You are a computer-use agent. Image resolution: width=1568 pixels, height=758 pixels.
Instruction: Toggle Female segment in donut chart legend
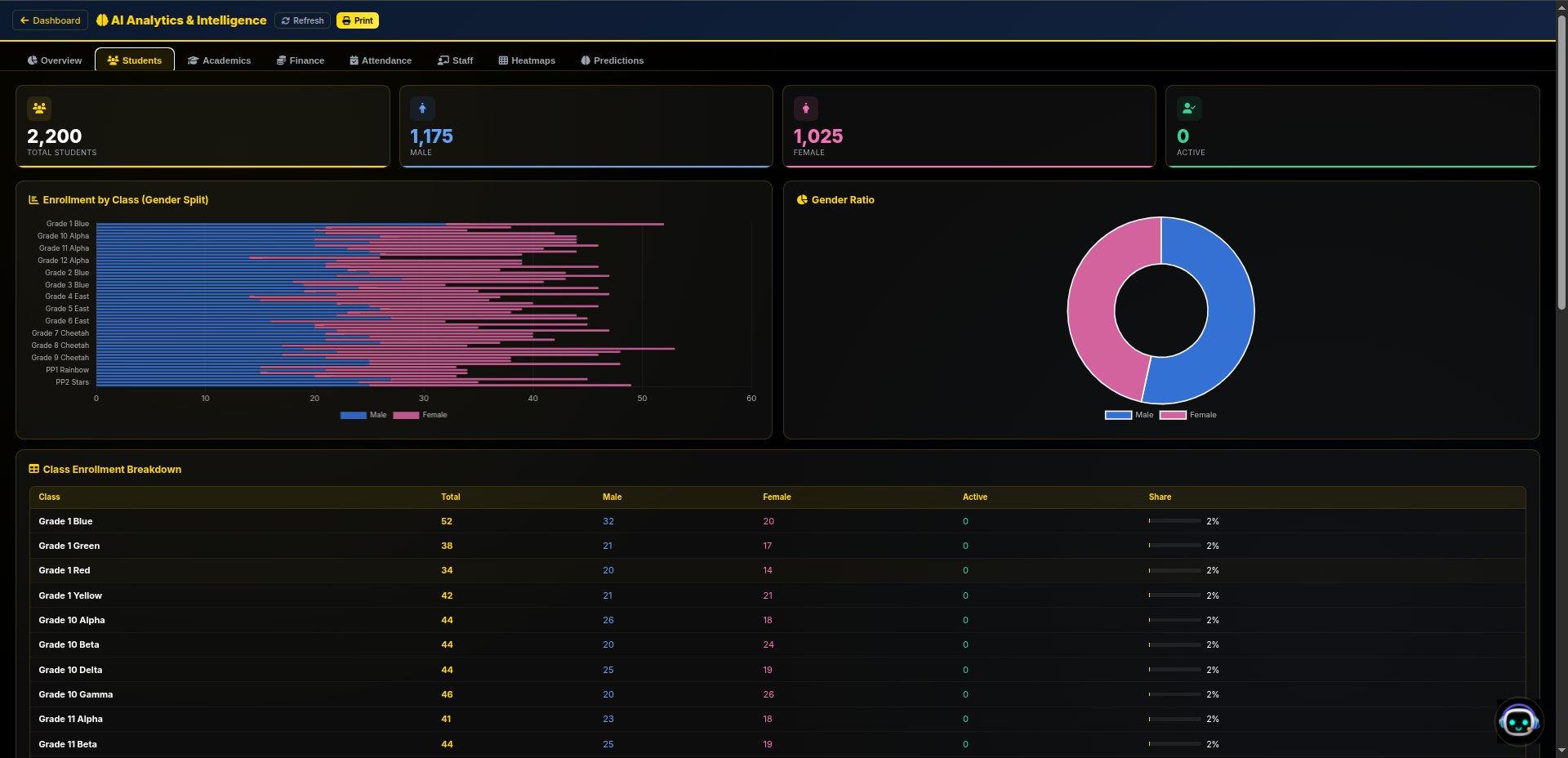point(1188,415)
